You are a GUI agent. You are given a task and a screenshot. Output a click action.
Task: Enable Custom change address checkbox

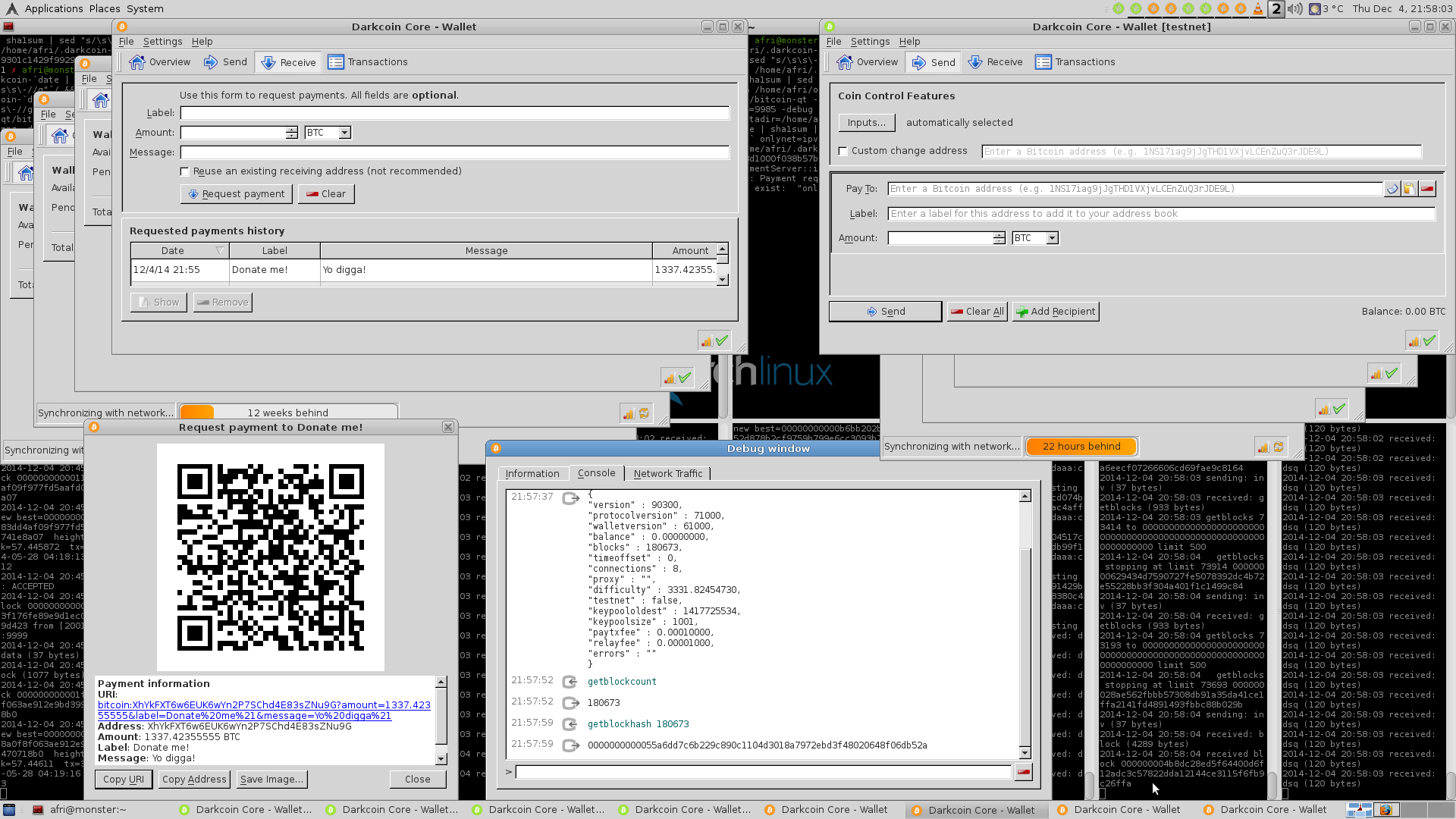click(843, 151)
